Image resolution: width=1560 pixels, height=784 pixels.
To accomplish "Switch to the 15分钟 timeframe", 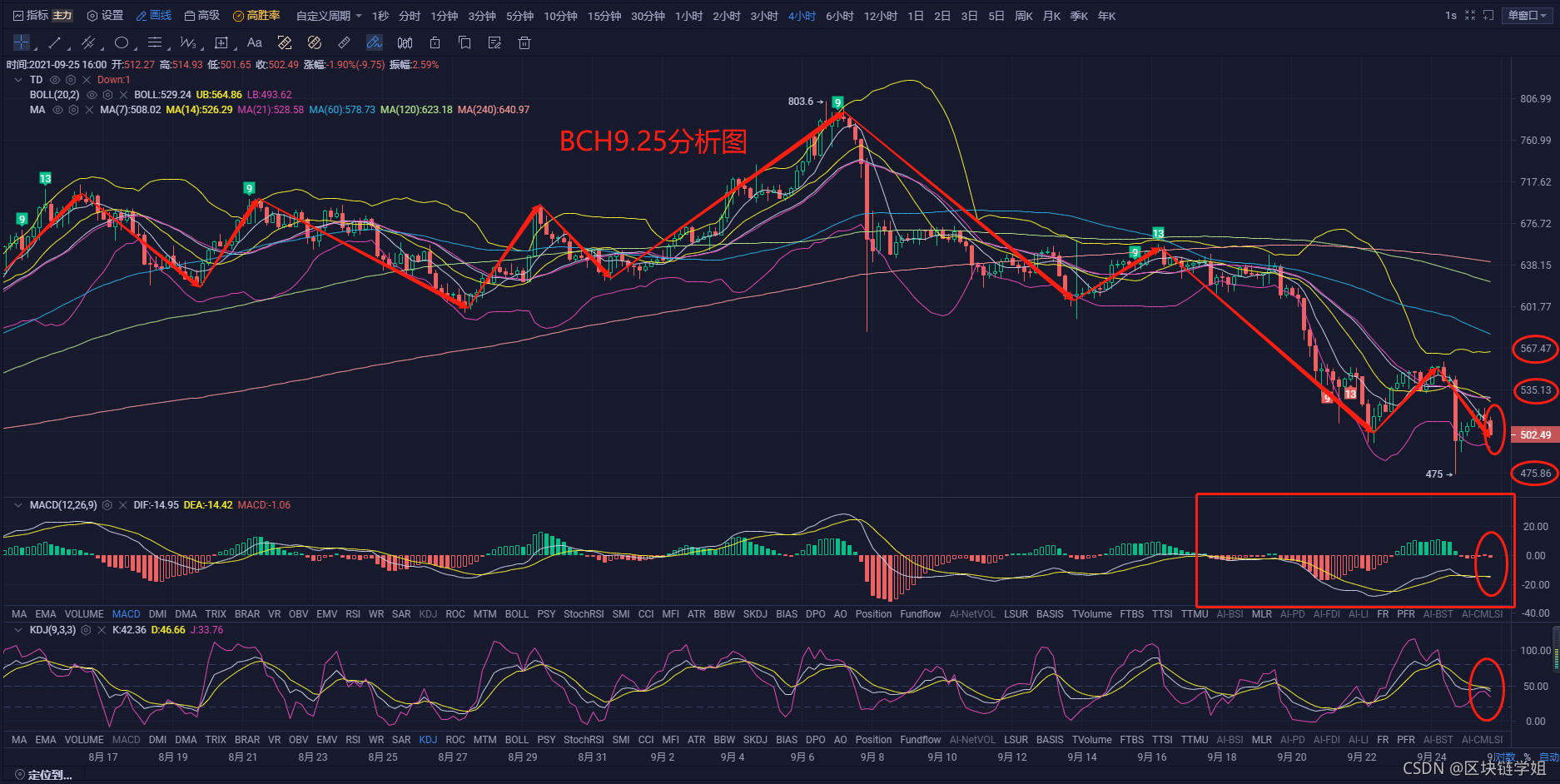I will [604, 16].
